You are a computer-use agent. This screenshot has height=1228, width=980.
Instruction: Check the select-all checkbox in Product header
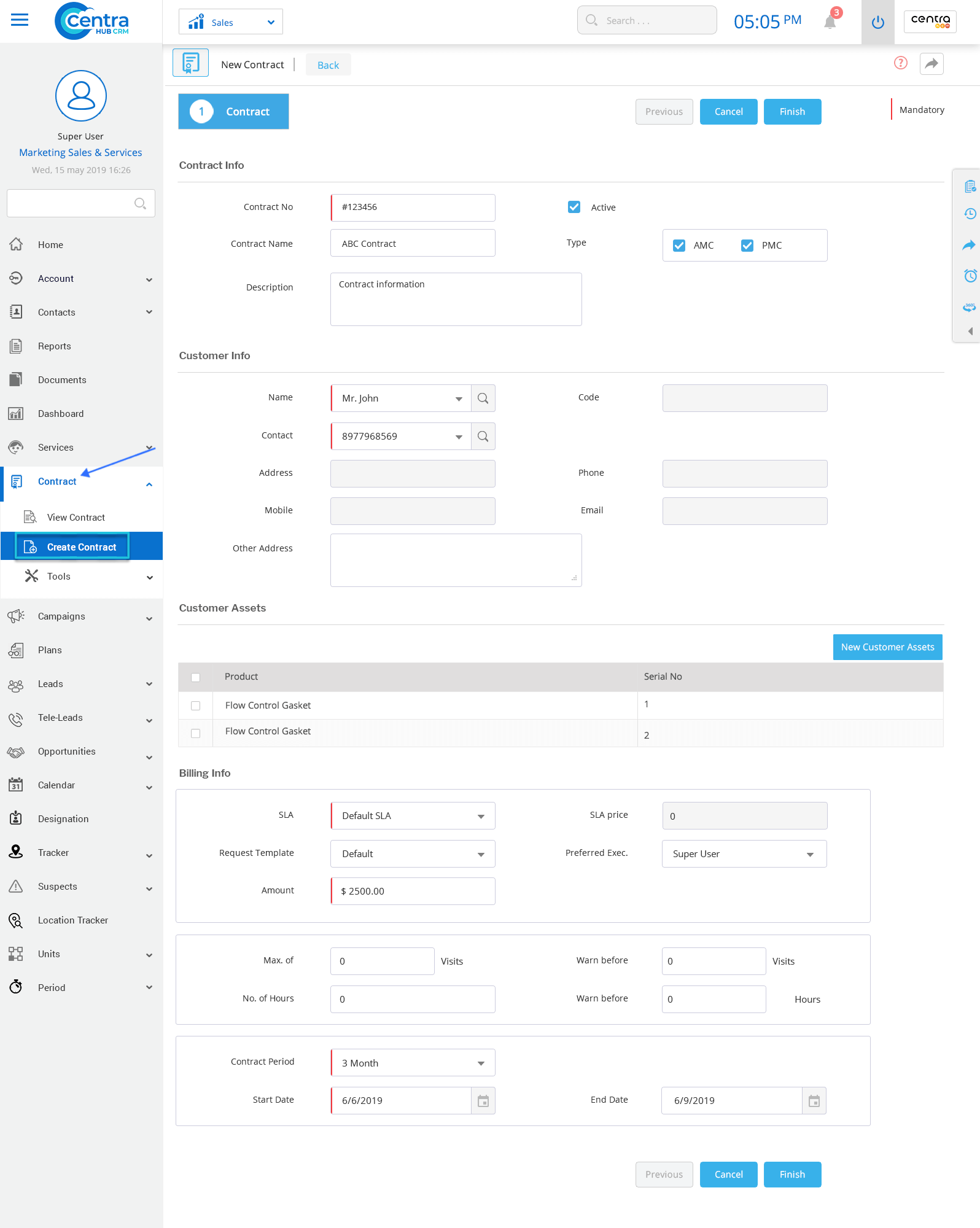pyautogui.click(x=195, y=677)
